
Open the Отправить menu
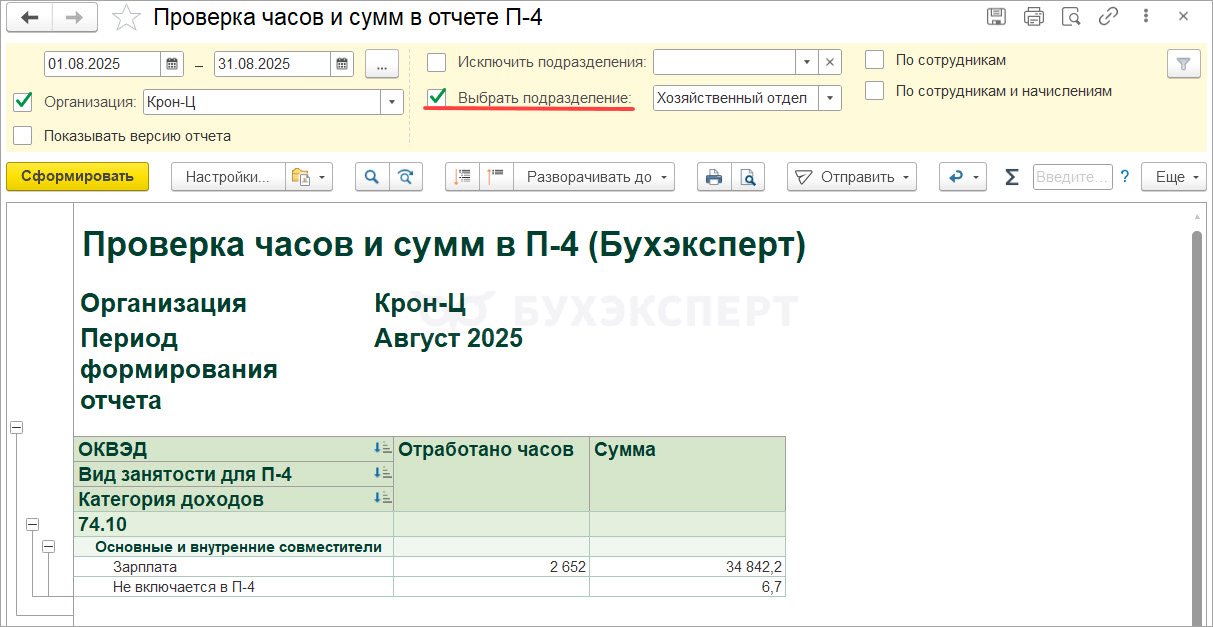(852, 177)
